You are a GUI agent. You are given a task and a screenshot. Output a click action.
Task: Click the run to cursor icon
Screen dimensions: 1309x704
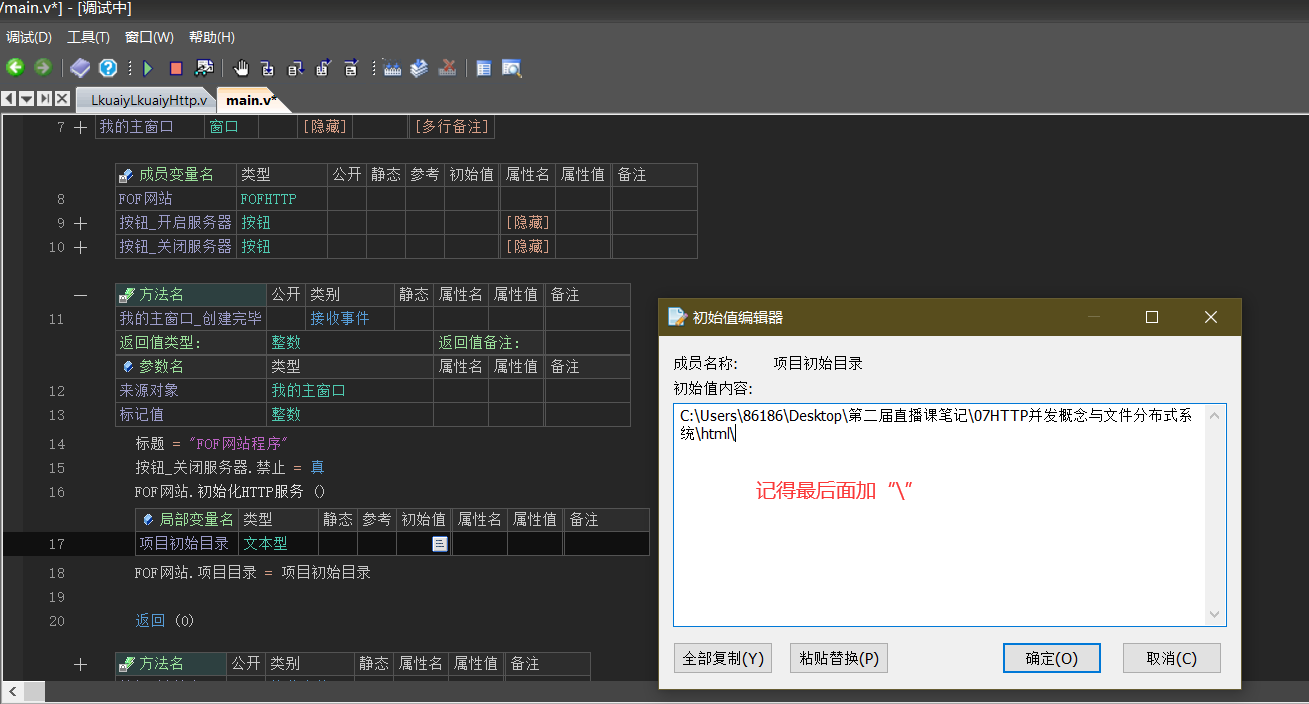pyautogui.click(x=351, y=68)
